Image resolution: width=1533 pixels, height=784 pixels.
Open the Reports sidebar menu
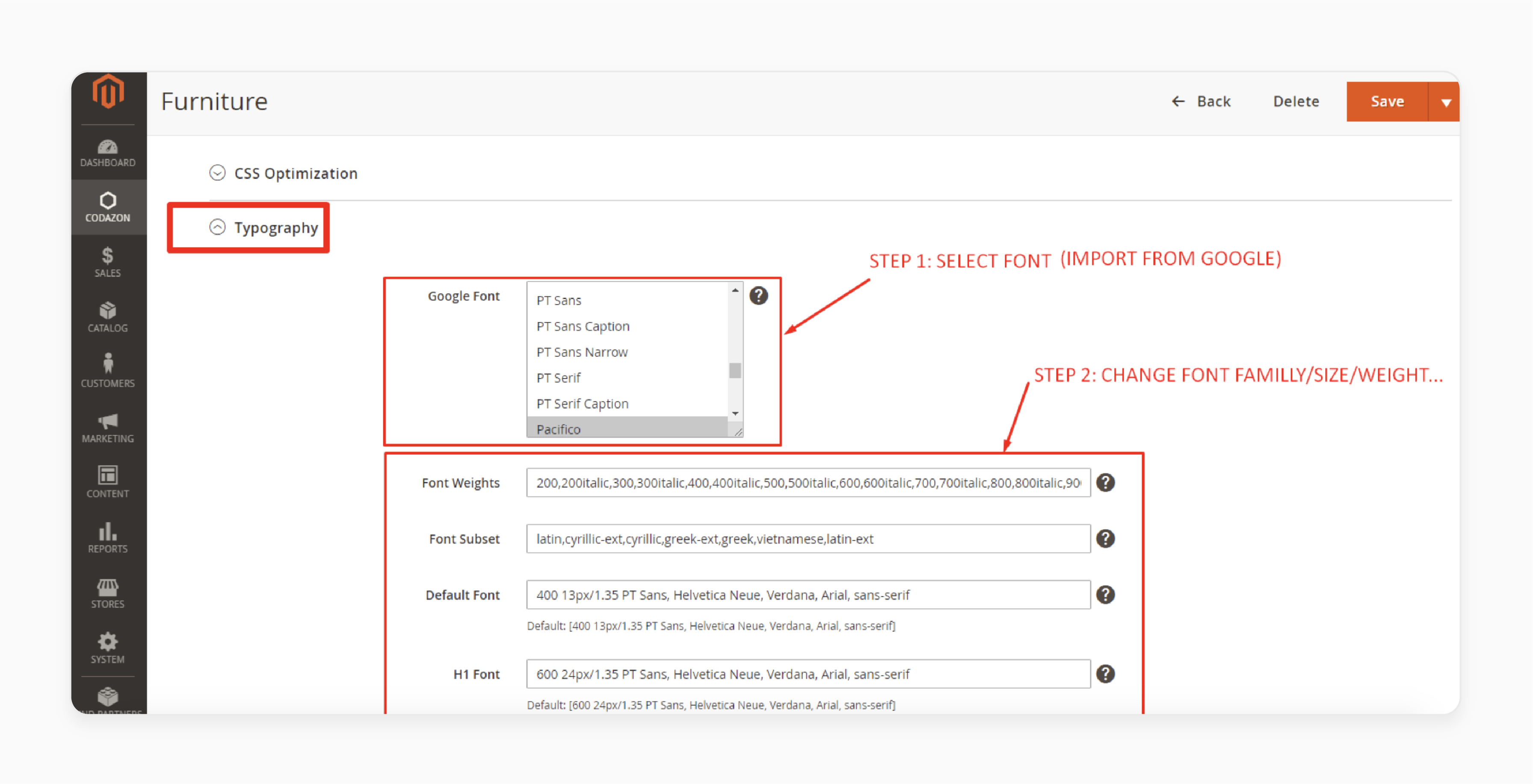point(108,538)
